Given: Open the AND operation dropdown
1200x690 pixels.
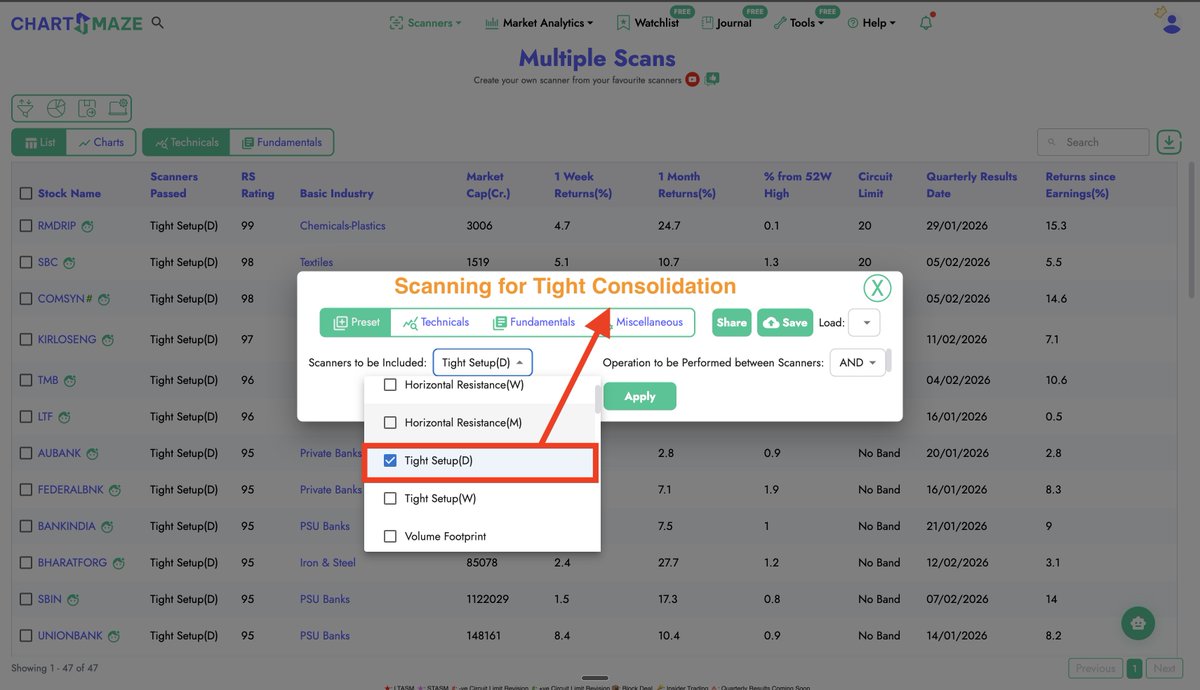Looking at the screenshot, I should coord(858,363).
